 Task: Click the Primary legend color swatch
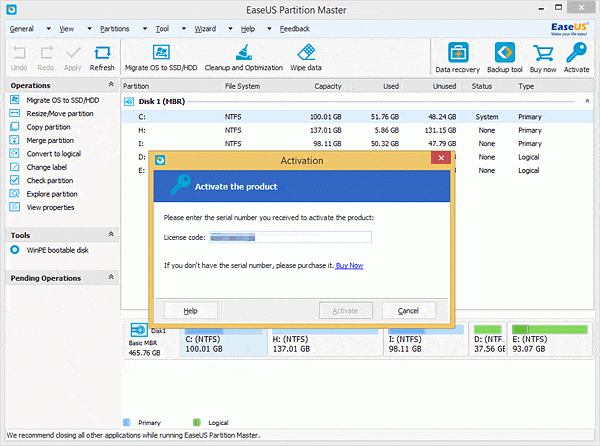[x=127, y=422]
